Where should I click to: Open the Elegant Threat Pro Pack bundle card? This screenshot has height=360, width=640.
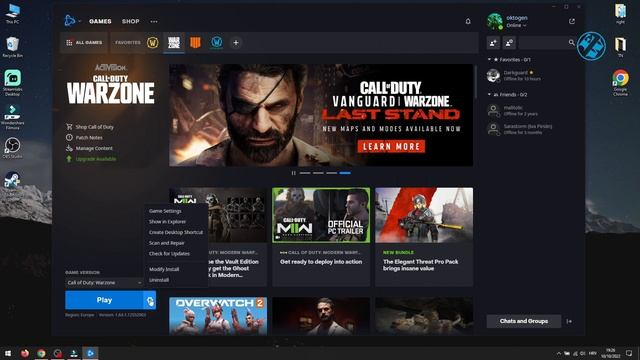coord(424,237)
